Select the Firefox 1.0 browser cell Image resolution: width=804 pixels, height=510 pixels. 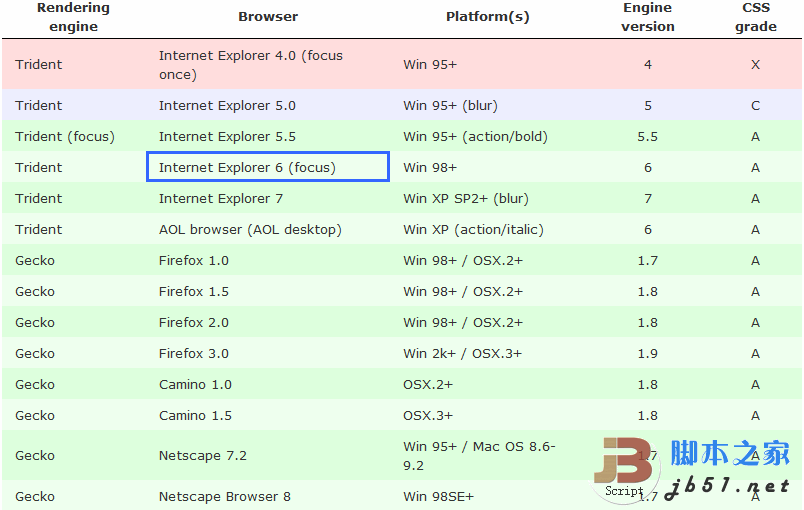pos(268,260)
